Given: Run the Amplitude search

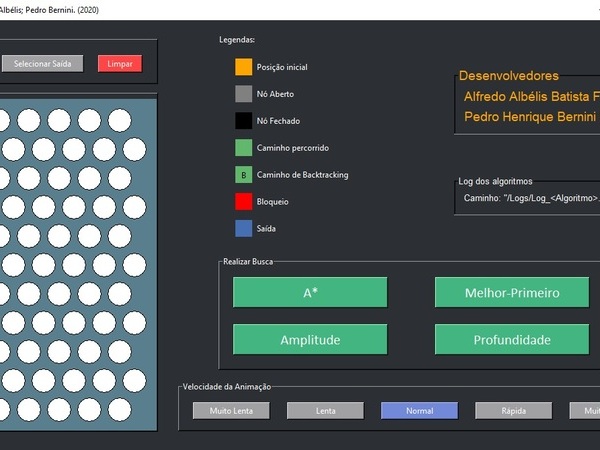Looking at the screenshot, I should click(x=310, y=340).
